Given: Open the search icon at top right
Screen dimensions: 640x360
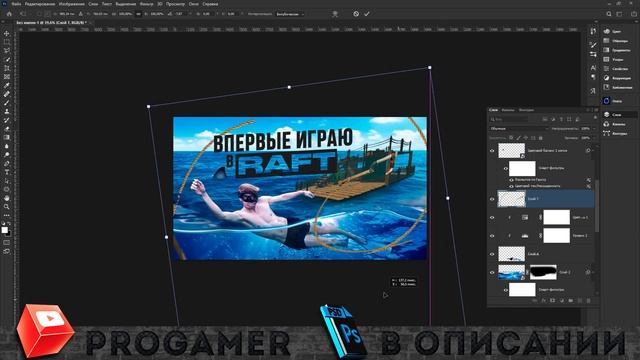Looking at the screenshot, I should click(x=609, y=14).
